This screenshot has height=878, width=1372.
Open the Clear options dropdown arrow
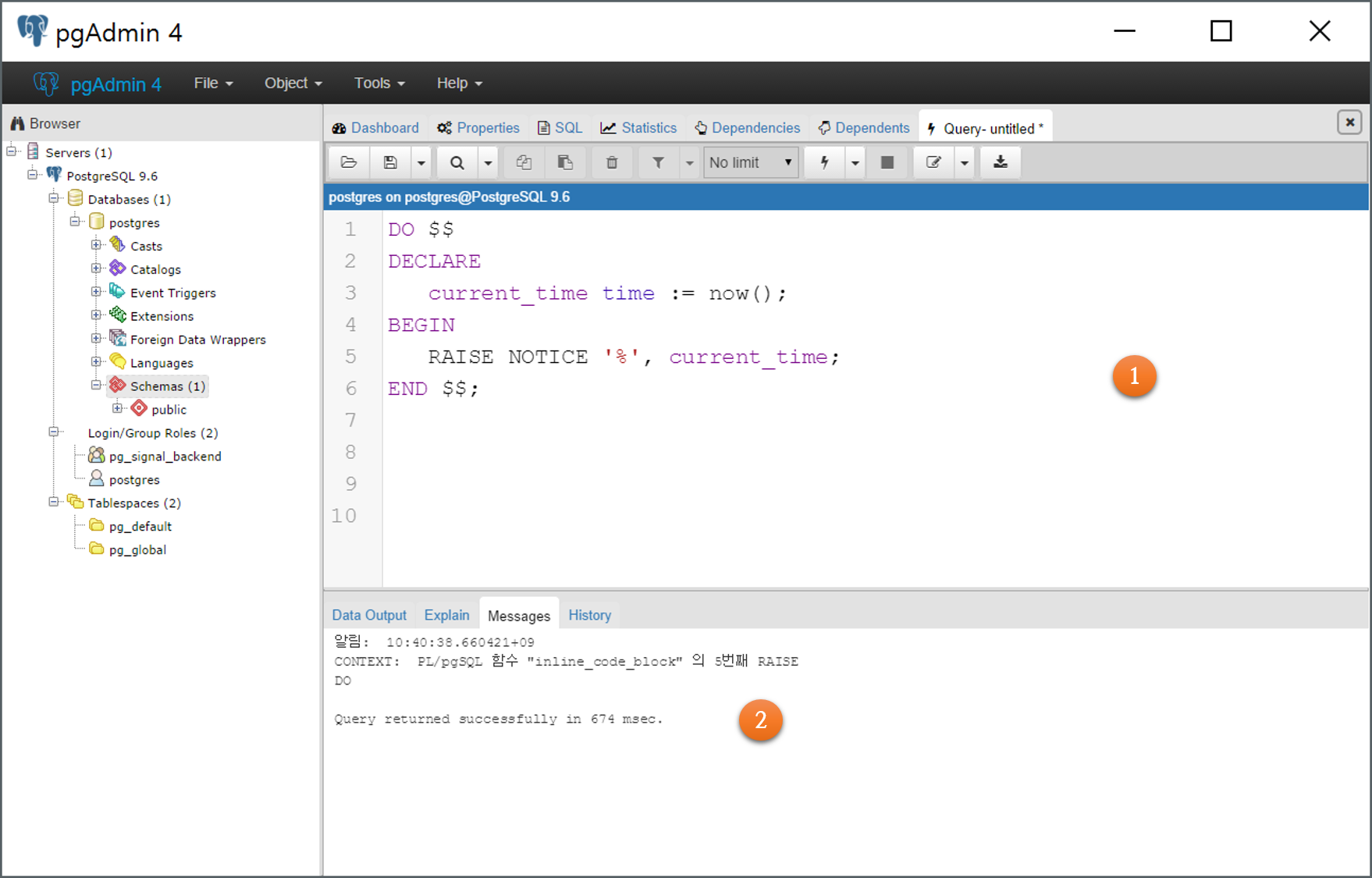click(x=965, y=162)
